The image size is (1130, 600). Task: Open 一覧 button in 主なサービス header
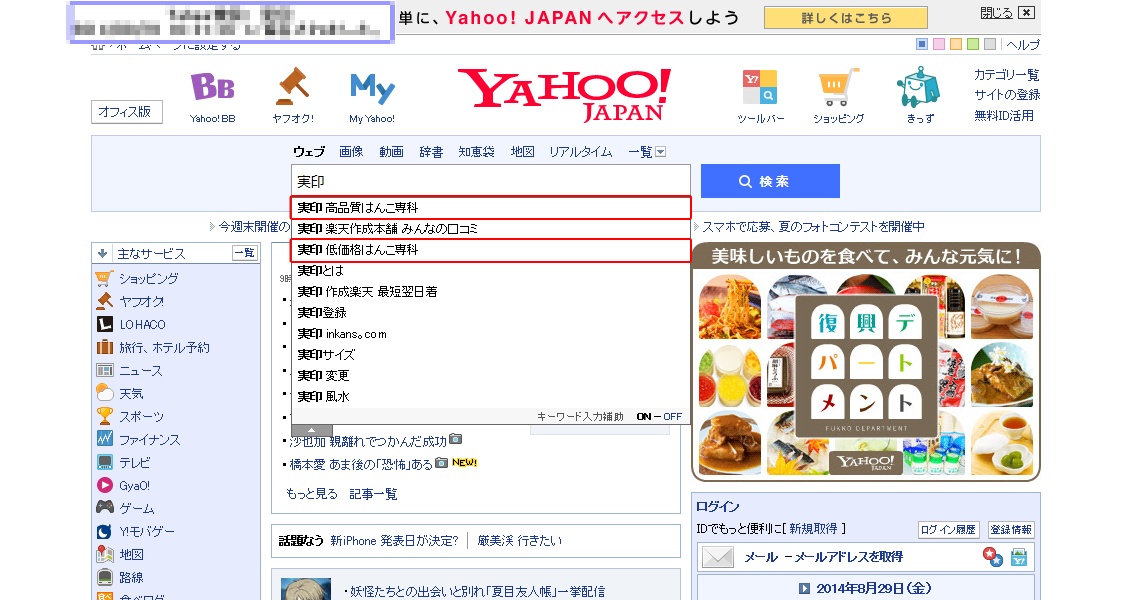245,253
